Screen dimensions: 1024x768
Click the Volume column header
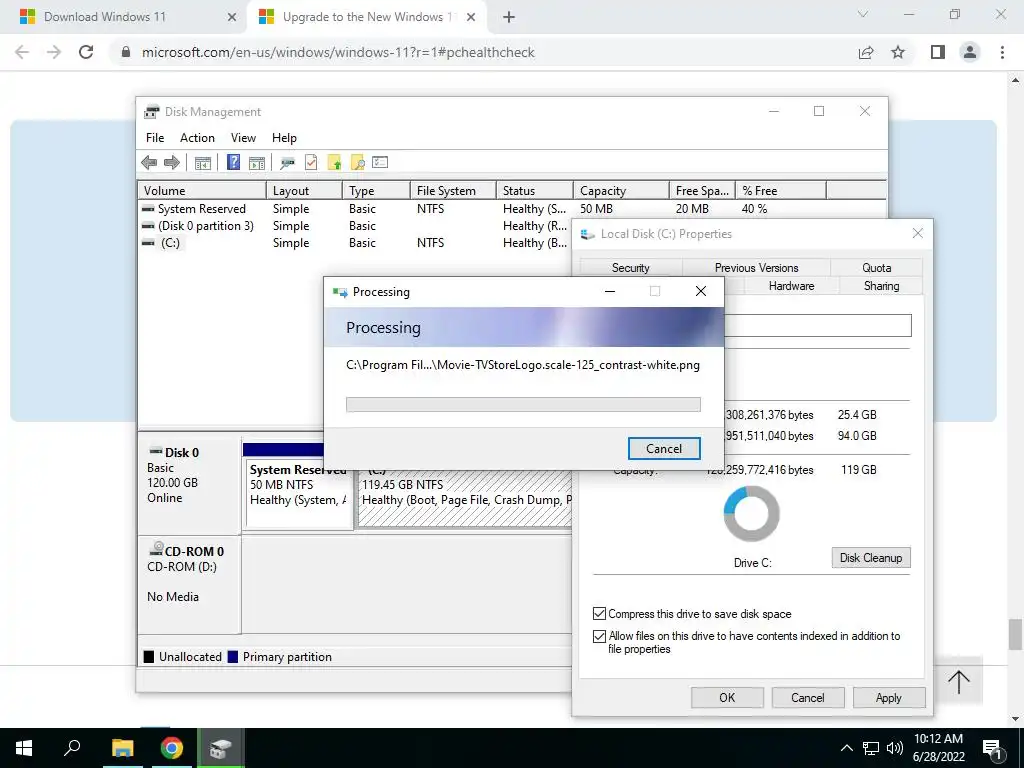202,191
